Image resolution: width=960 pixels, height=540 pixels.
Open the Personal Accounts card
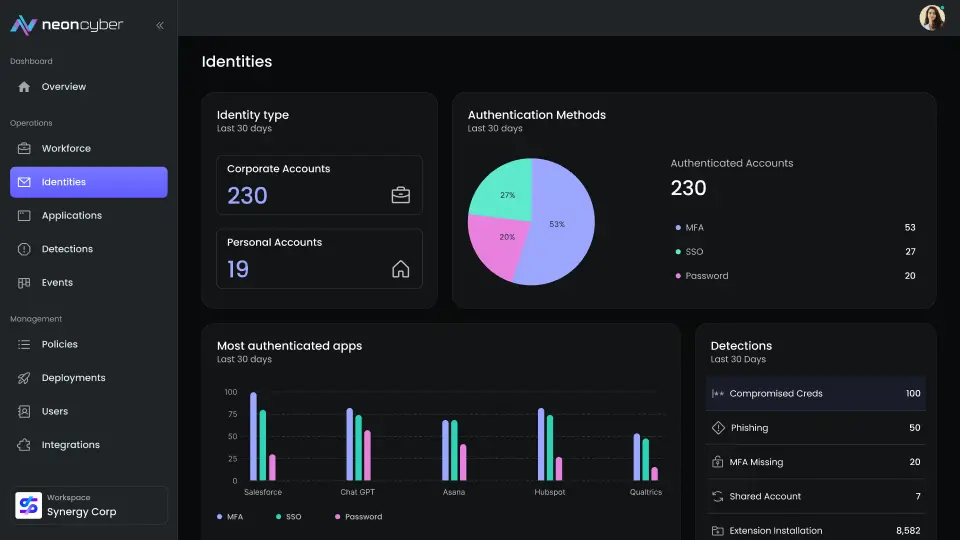click(x=319, y=259)
